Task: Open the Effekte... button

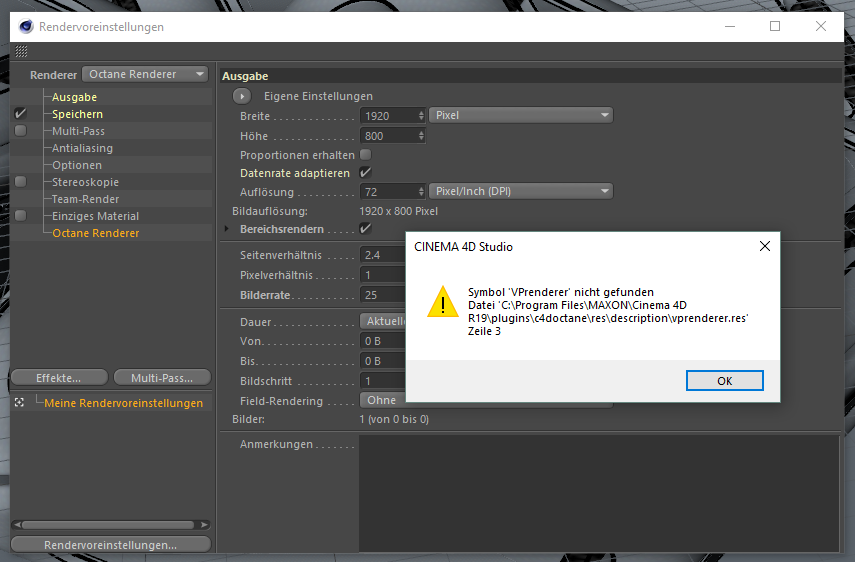Action: (x=59, y=378)
